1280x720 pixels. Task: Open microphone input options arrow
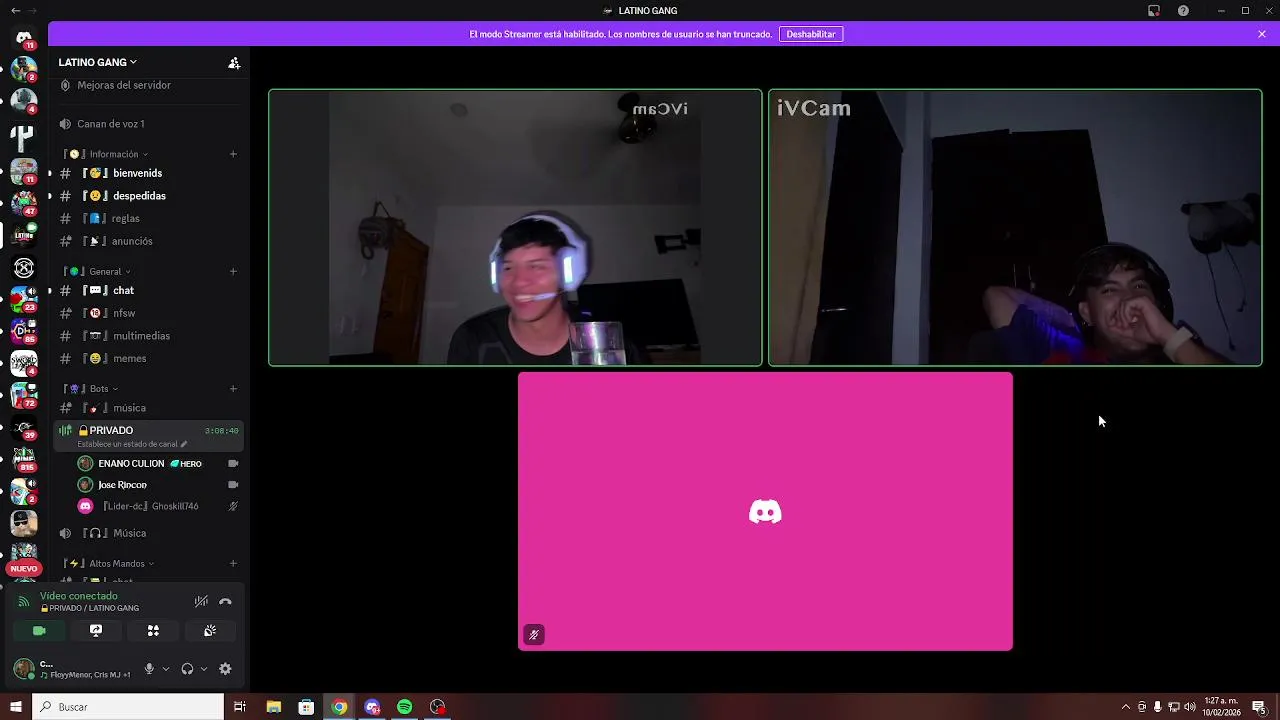(166, 669)
